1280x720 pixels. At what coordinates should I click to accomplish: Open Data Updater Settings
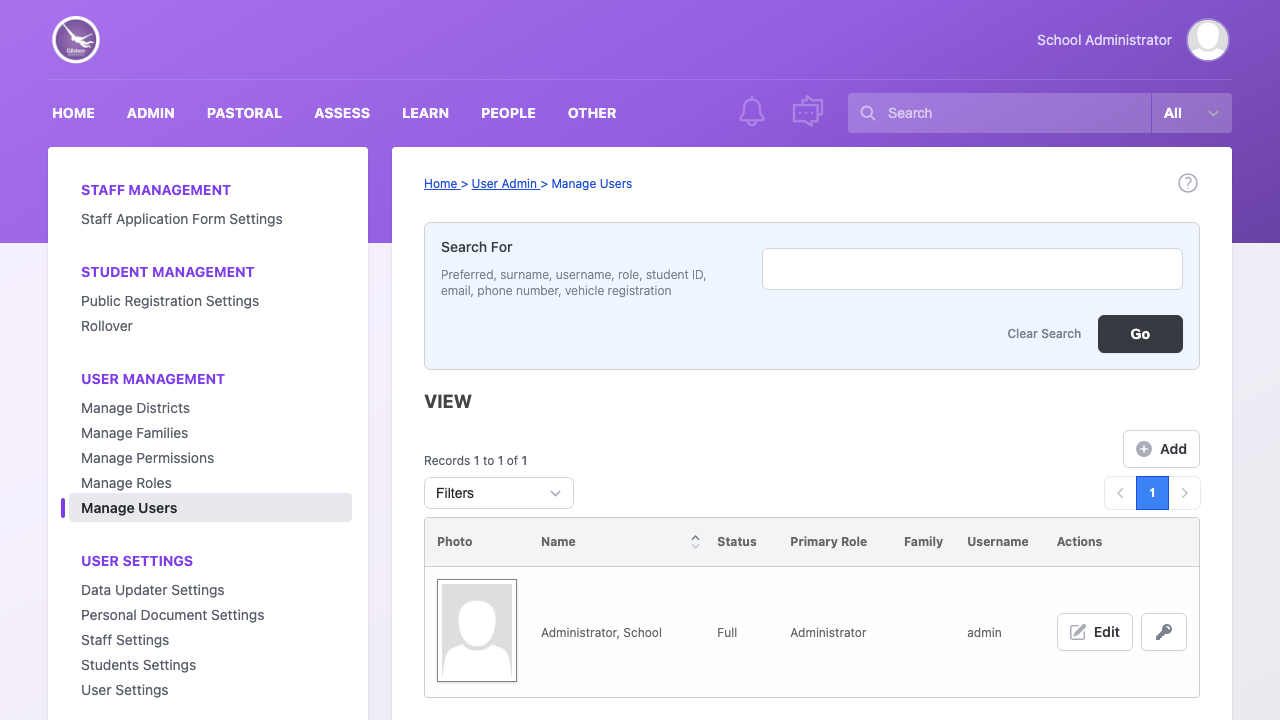pos(153,590)
